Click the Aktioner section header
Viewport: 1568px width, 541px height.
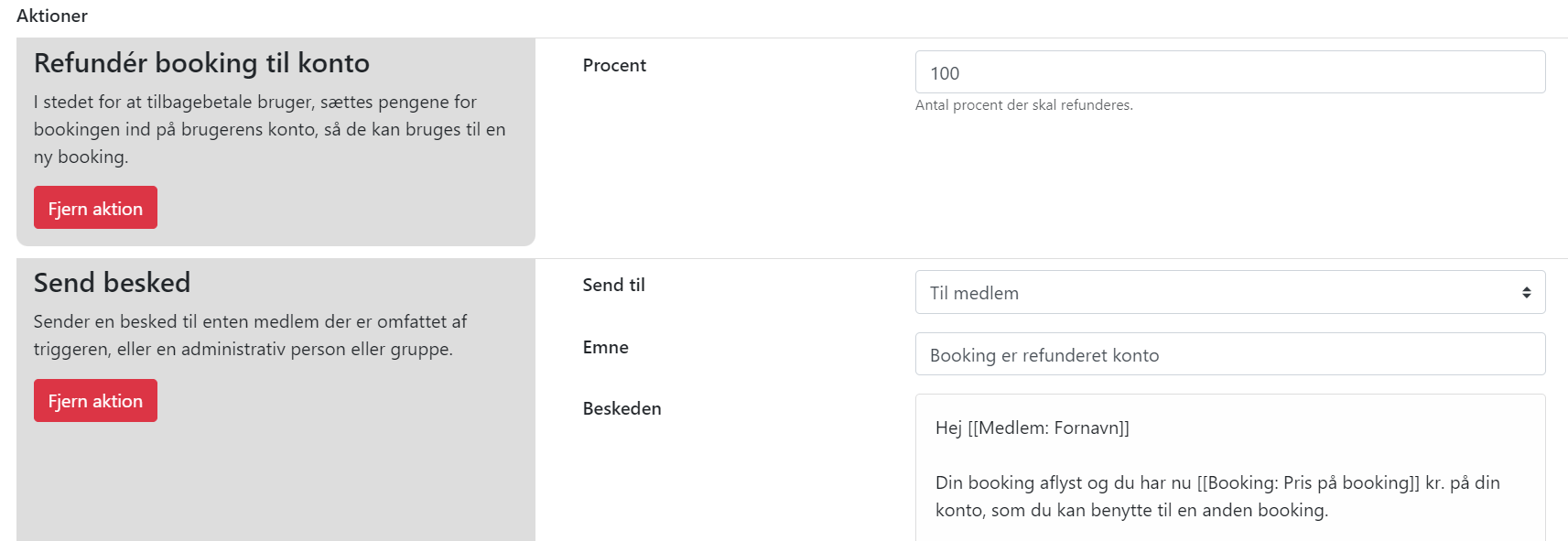click(52, 16)
